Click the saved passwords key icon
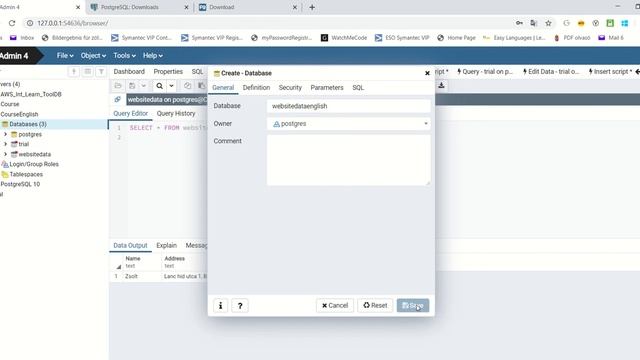The width and height of the screenshot is (640, 360). (519, 23)
